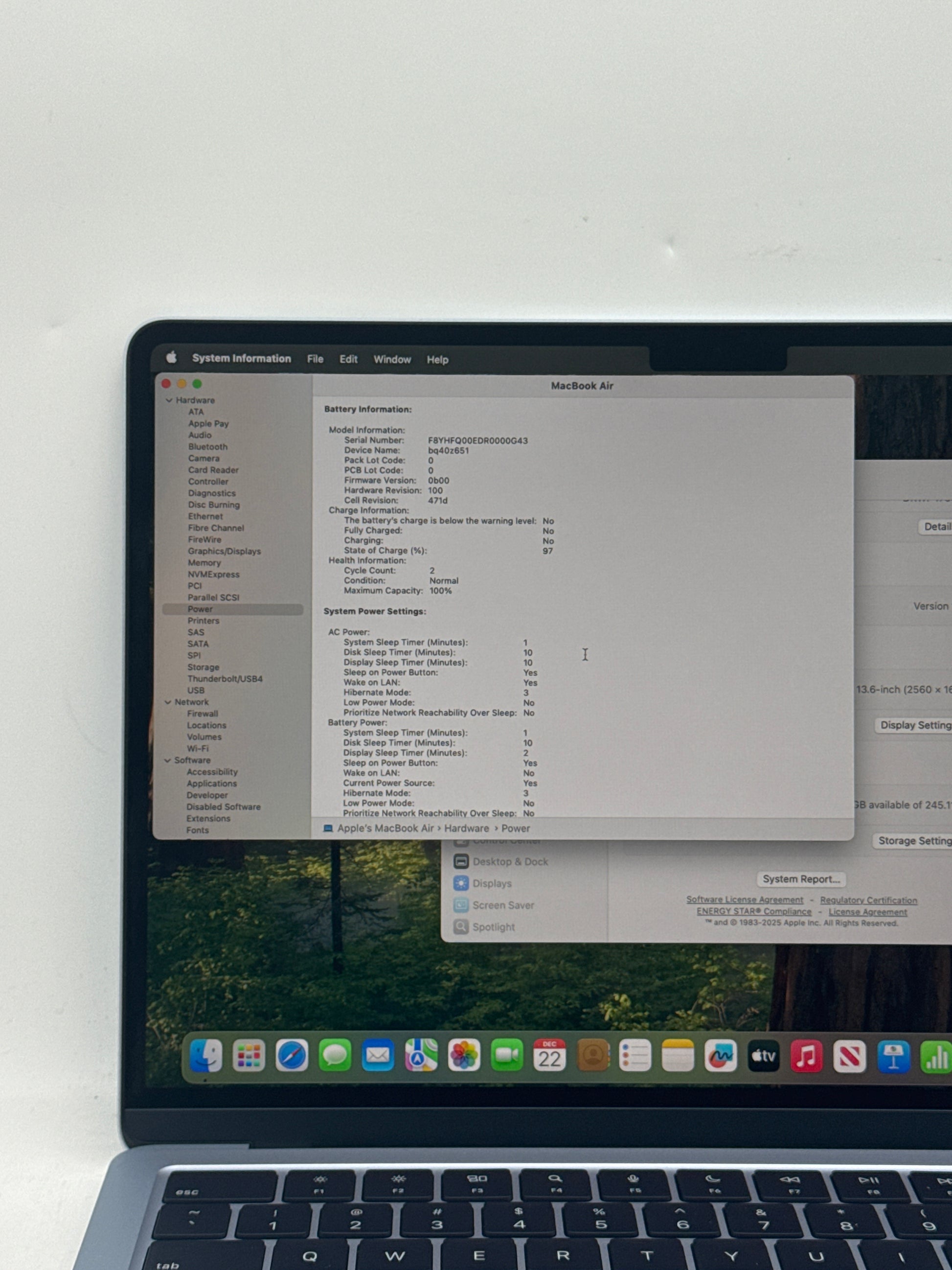Viewport: 952px width, 1270px height.
Task: Collapse the Software section chevron
Action: (167, 760)
